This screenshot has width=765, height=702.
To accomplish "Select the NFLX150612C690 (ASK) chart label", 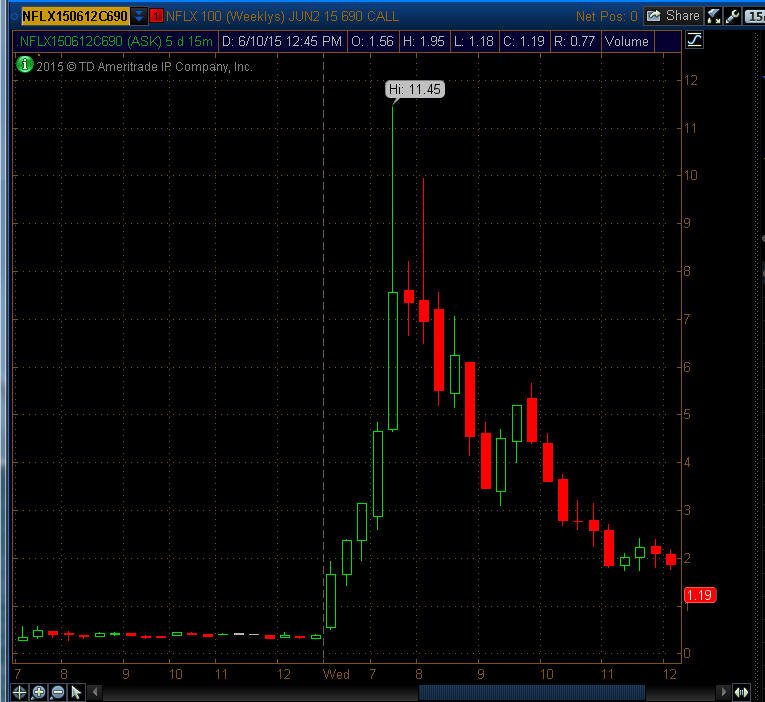I will tap(116, 41).
